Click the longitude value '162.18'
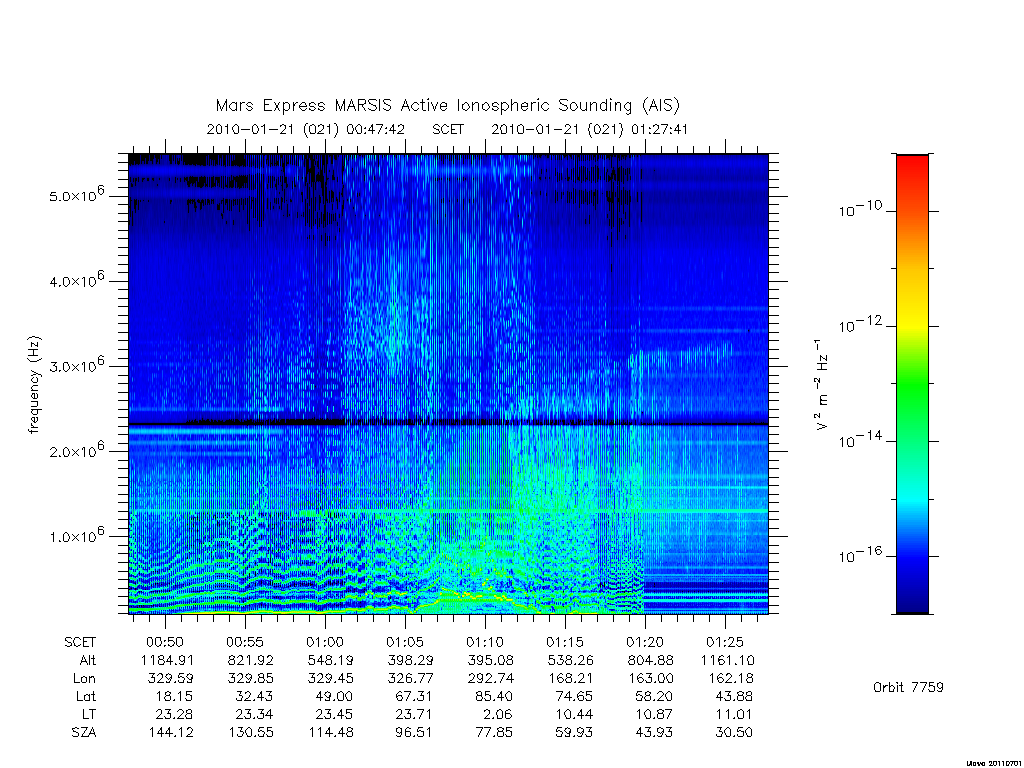The height and width of the screenshot is (768, 1024). [x=729, y=679]
